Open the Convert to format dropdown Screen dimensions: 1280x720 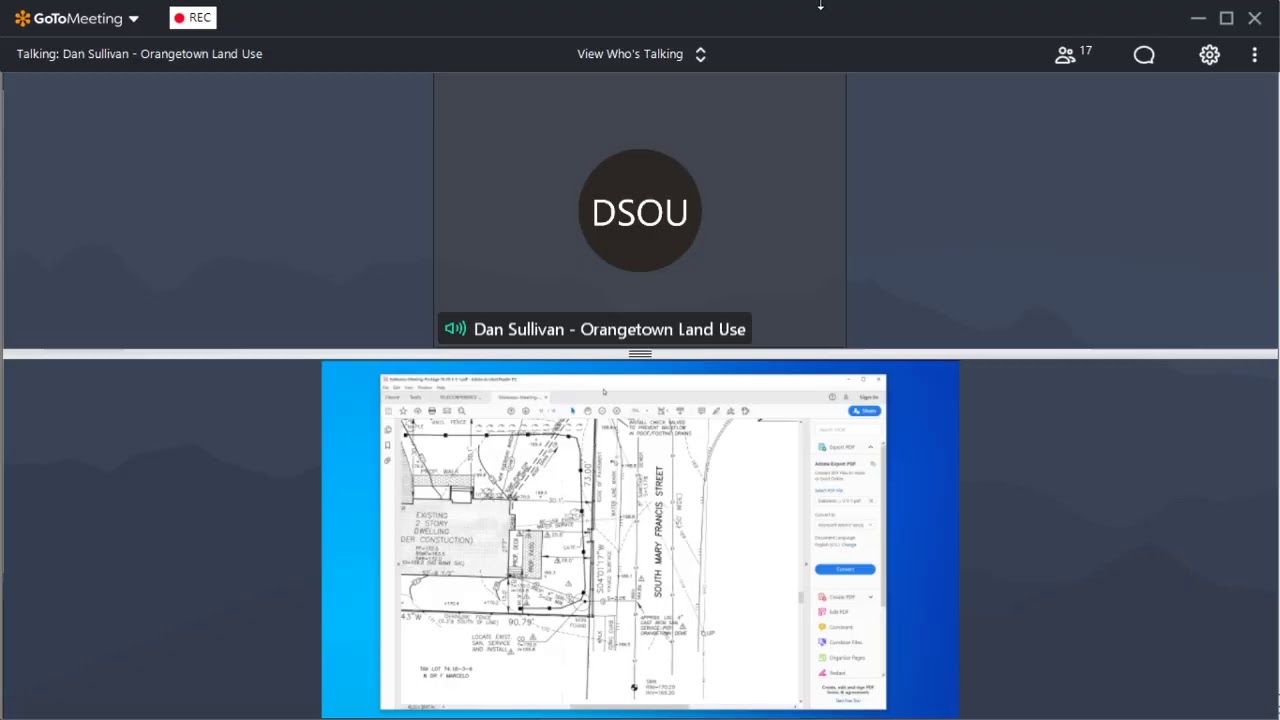(844, 525)
